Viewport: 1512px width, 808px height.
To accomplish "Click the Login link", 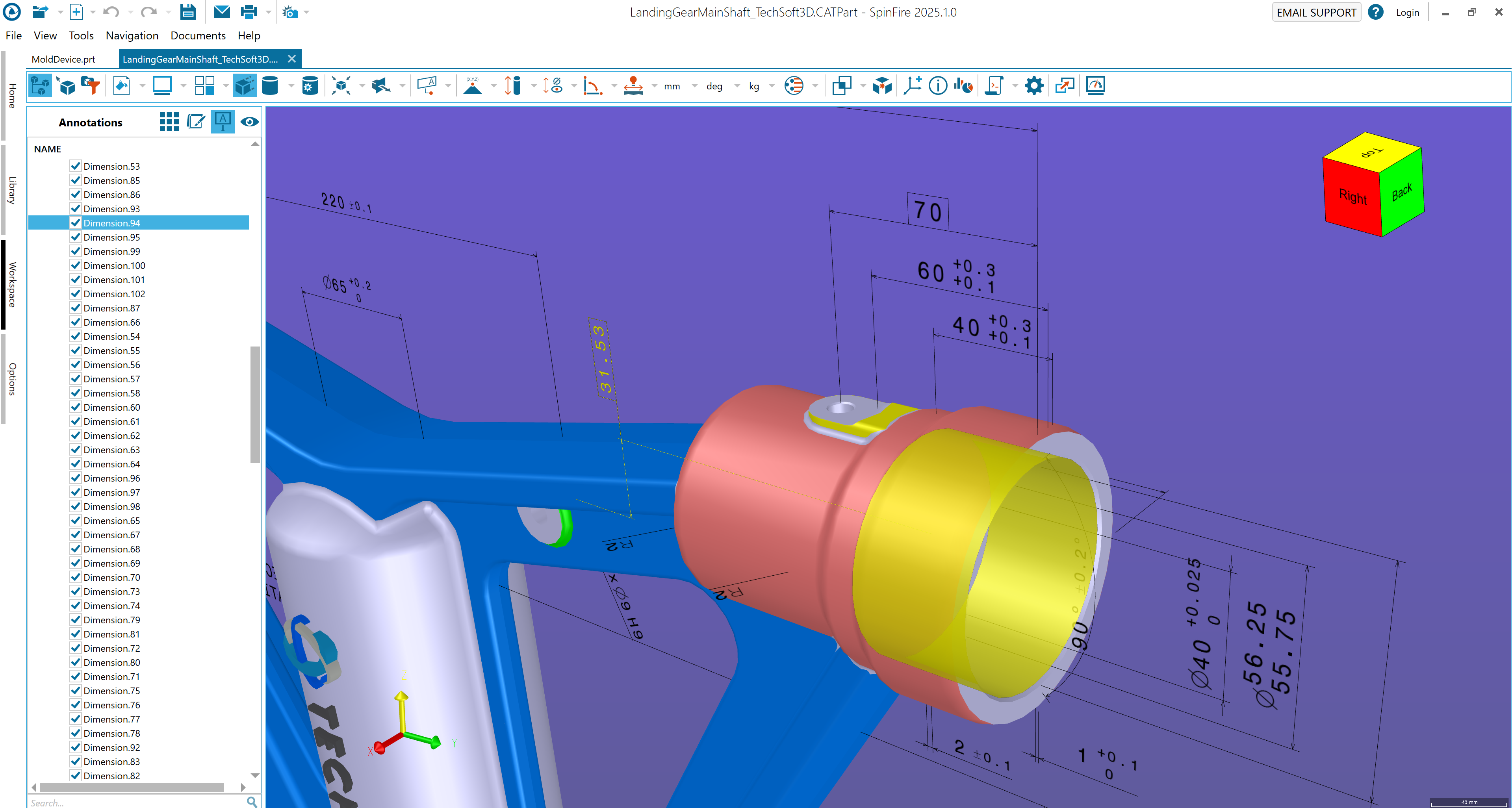I will point(1407,12).
